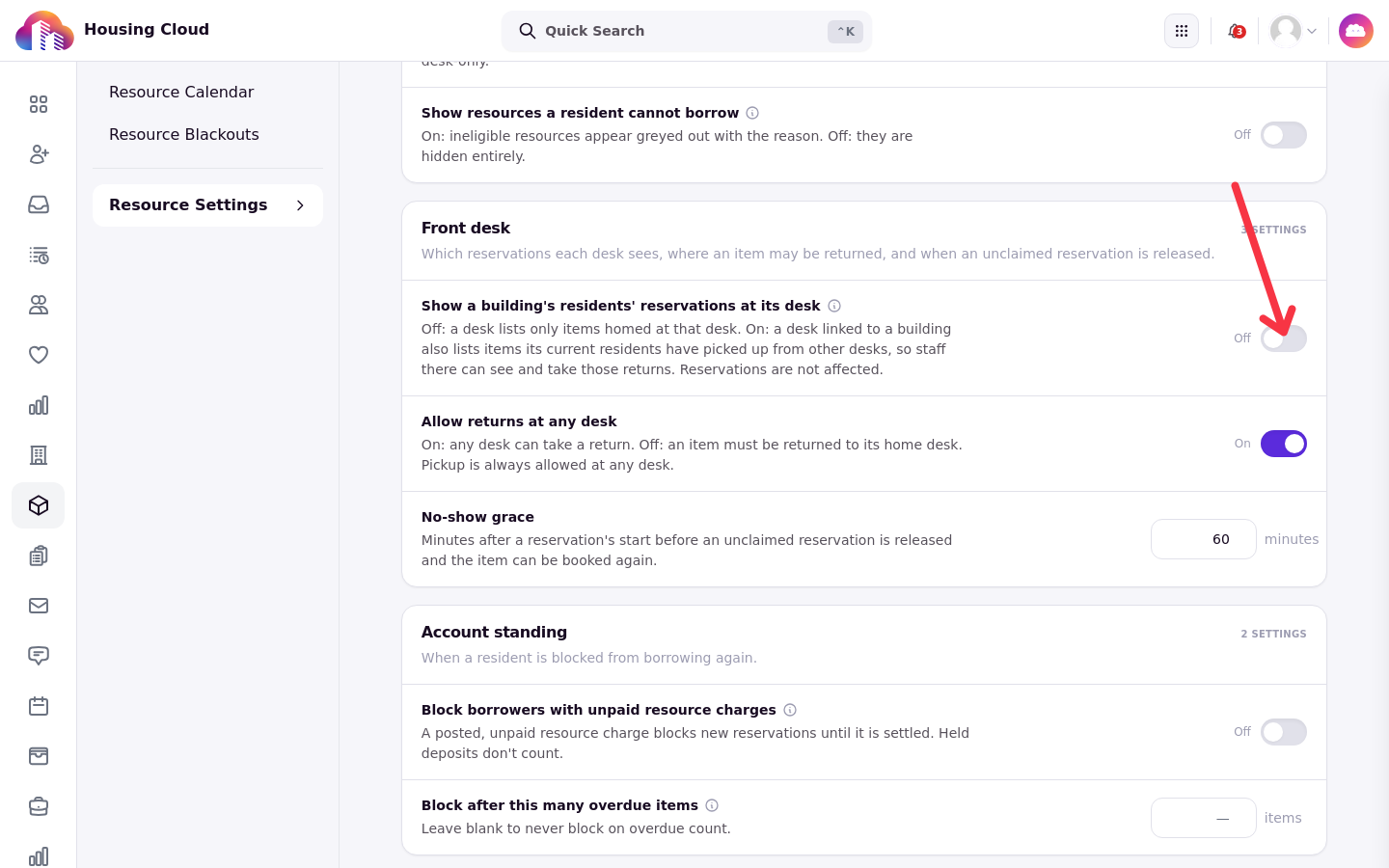The height and width of the screenshot is (868, 1389).
Task: Toggle 'Show resources a resident cannot borrow'
Action: click(x=1284, y=135)
